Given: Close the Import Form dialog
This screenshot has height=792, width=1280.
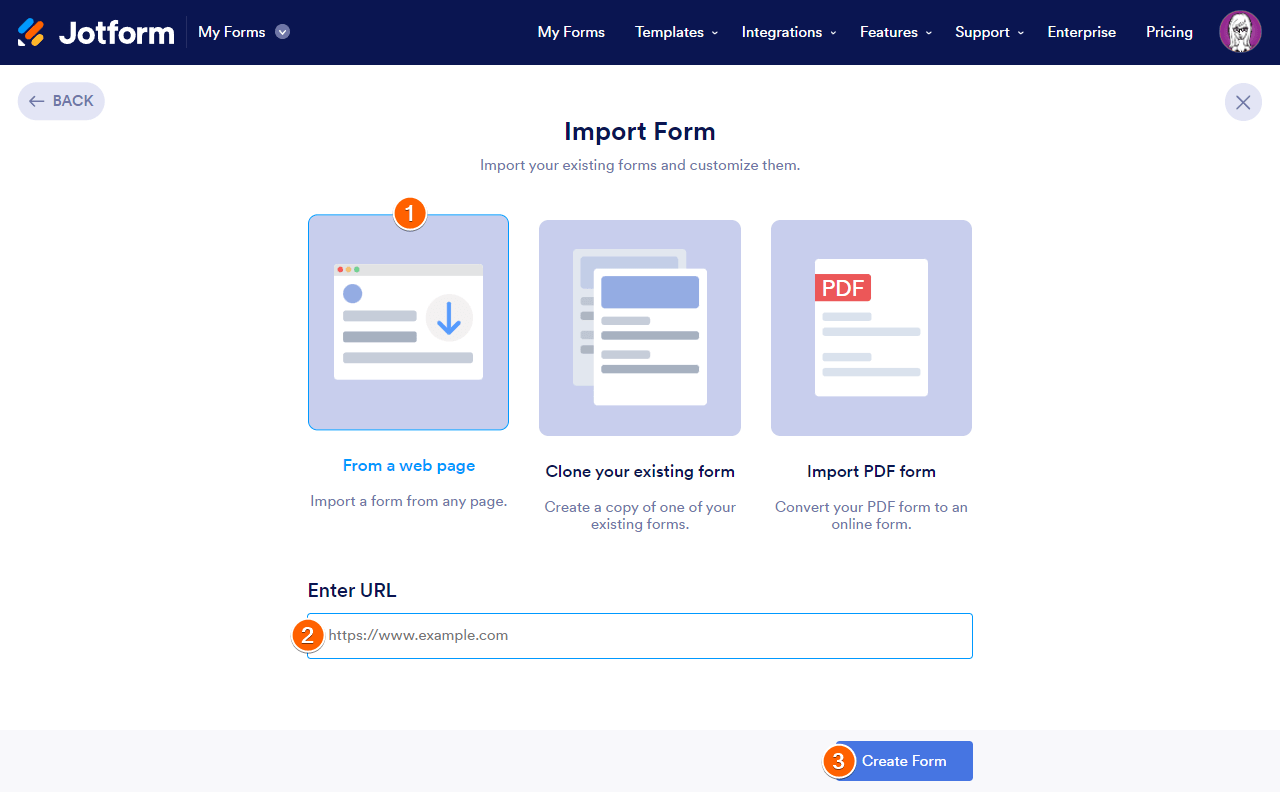Looking at the screenshot, I should (x=1243, y=102).
